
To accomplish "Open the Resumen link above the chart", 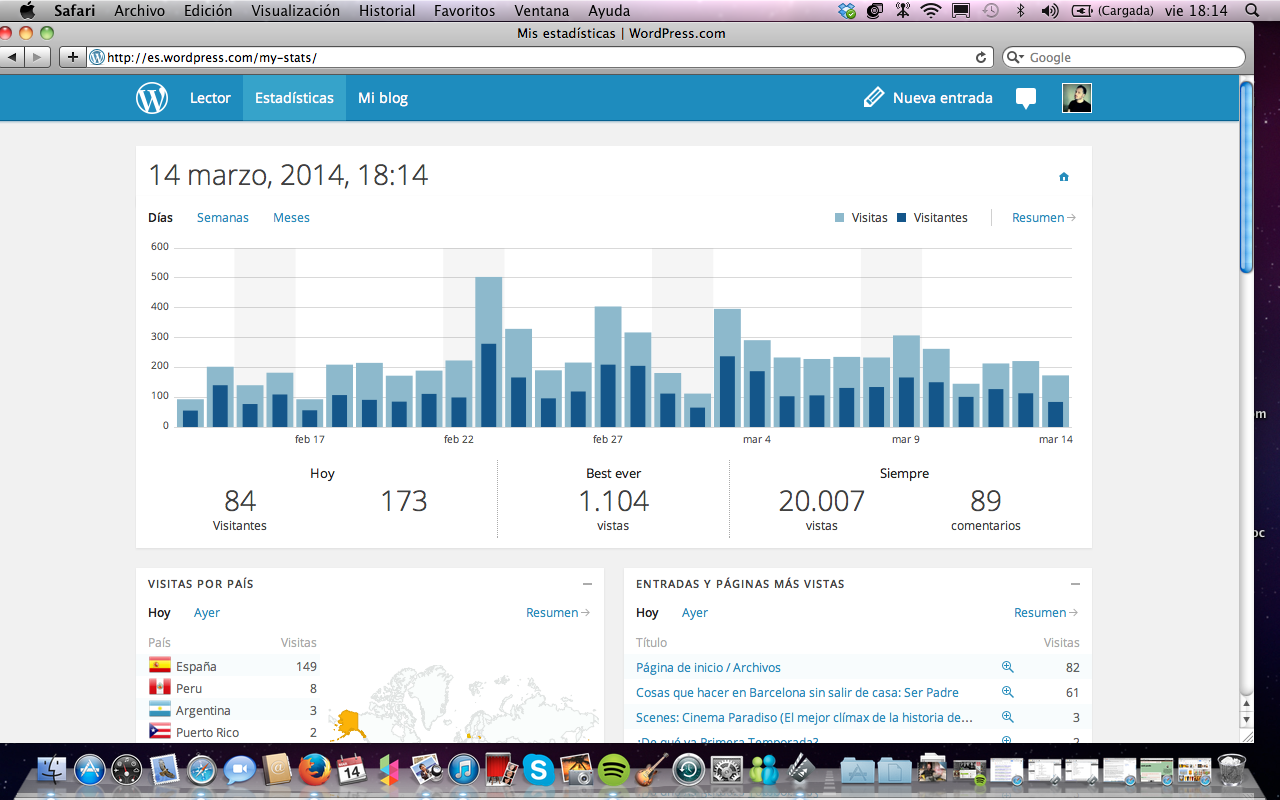I will [1043, 218].
